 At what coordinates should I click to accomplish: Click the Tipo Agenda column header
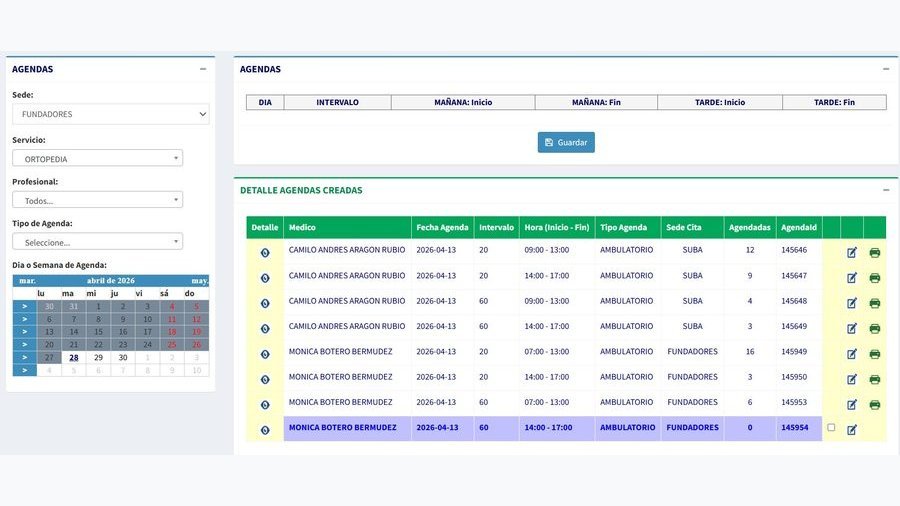[628, 227]
